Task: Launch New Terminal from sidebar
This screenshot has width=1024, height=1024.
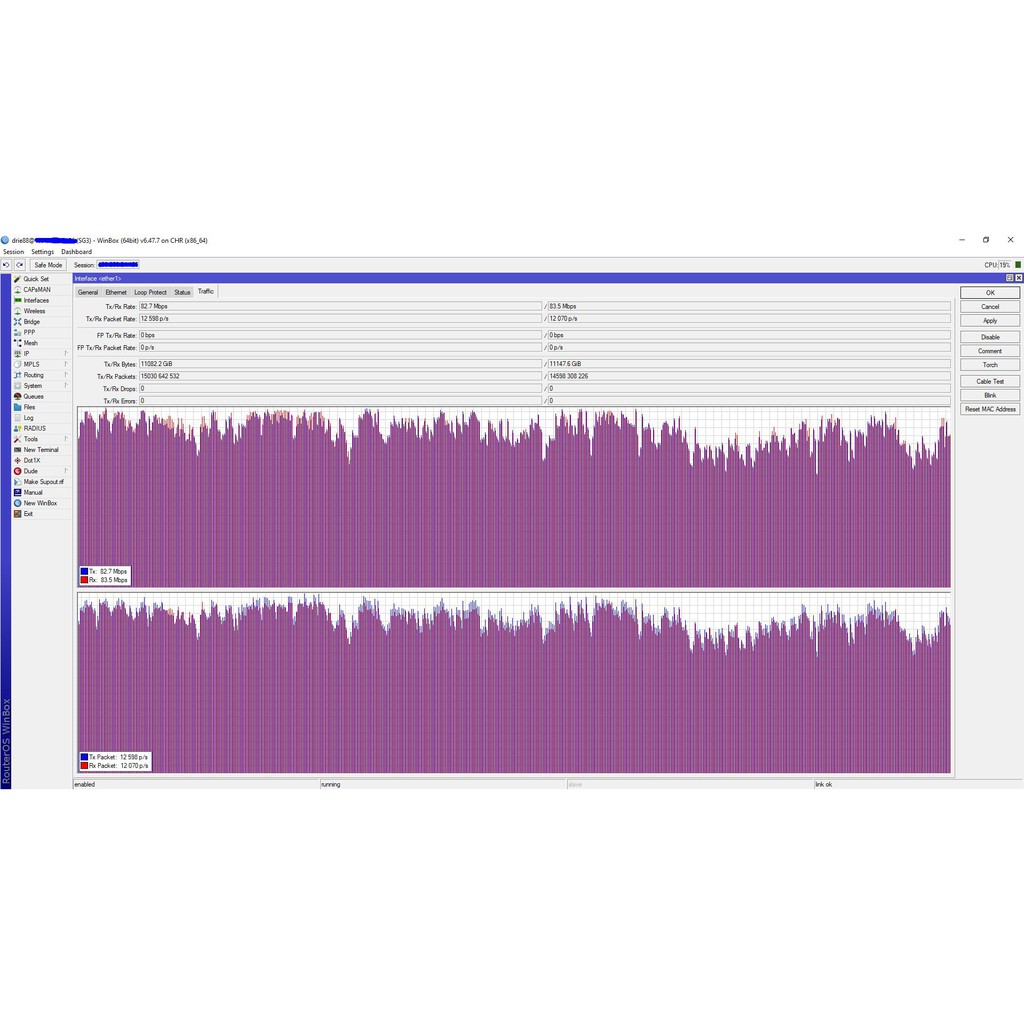Action: pyautogui.click(x=17, y=450)
